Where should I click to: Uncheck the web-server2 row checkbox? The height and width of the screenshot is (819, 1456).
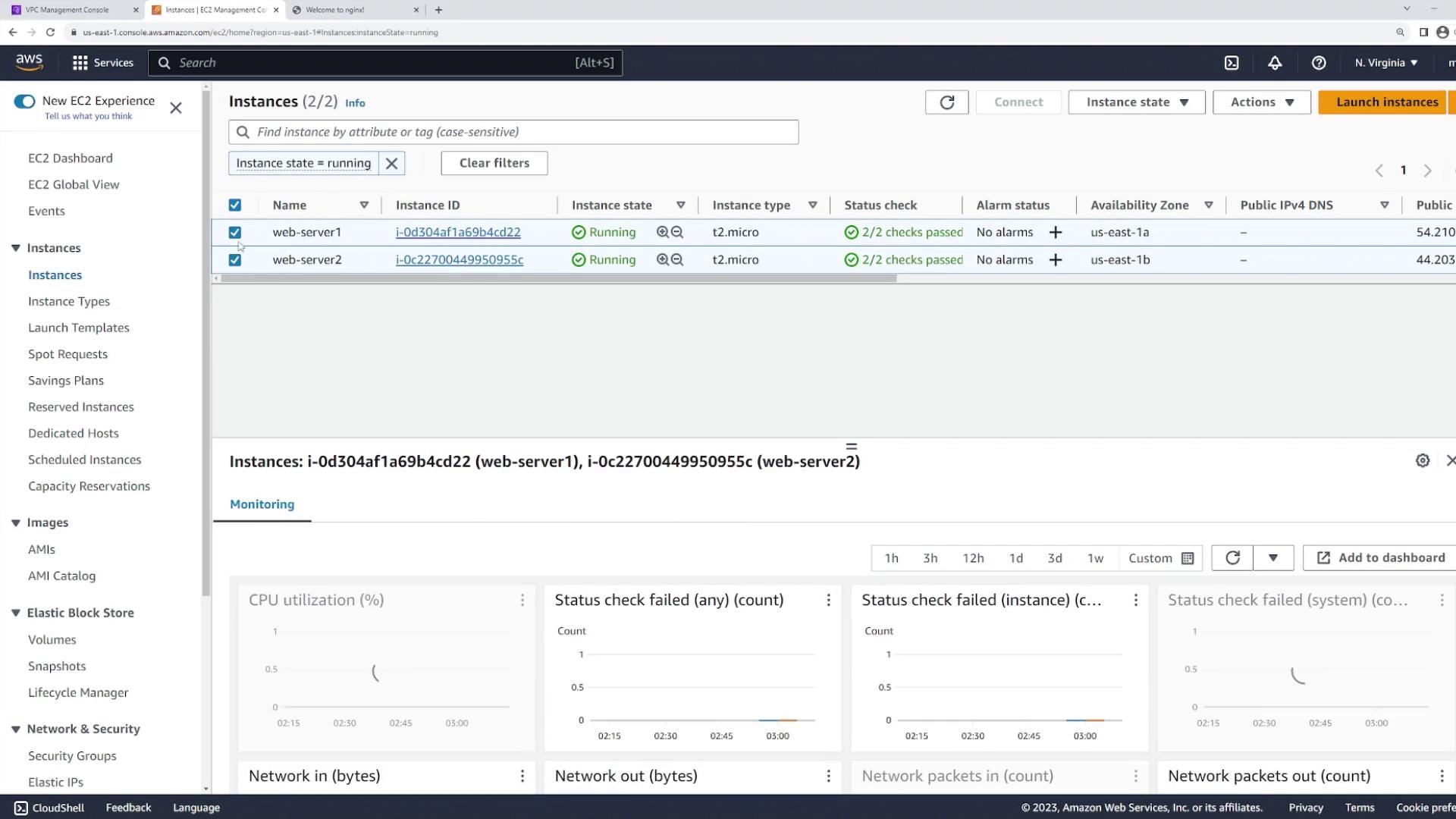point(235,260)
